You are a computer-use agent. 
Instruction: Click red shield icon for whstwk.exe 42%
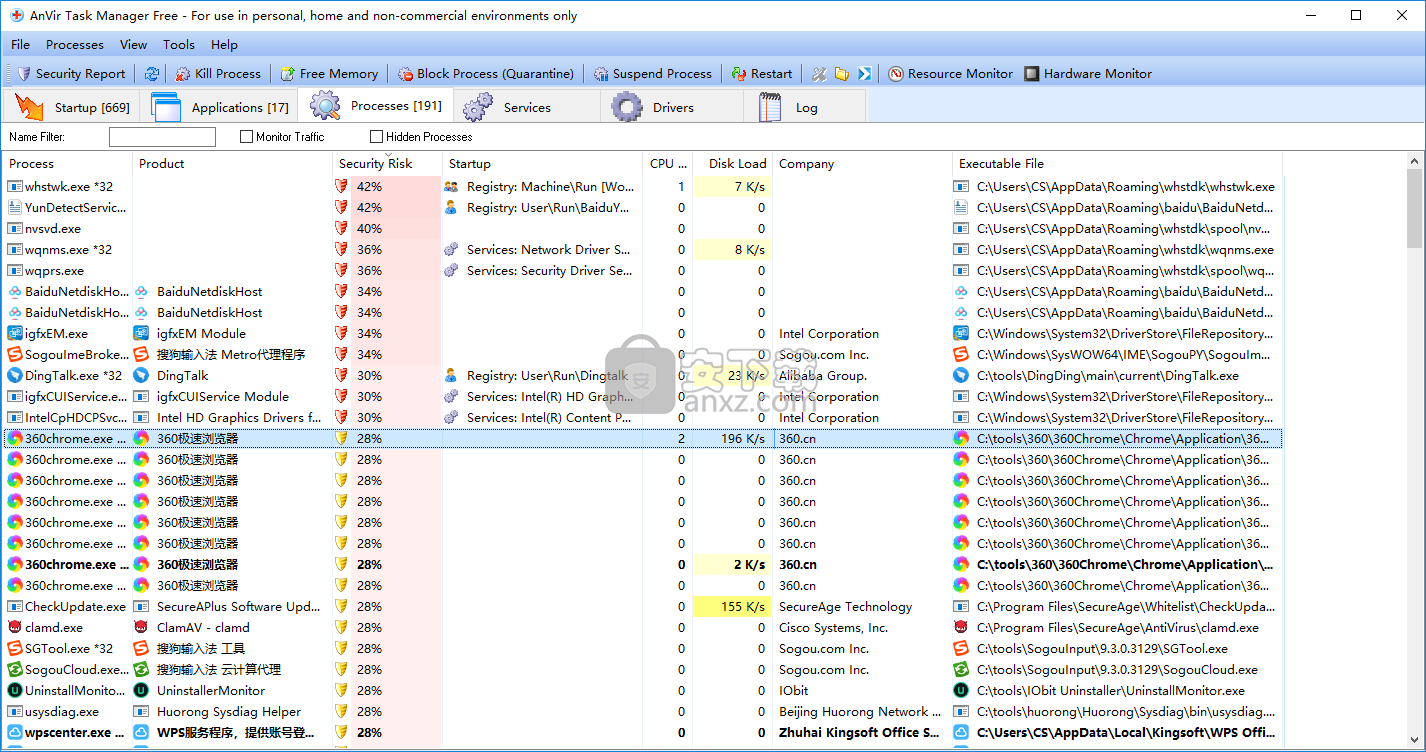[341, 186]
